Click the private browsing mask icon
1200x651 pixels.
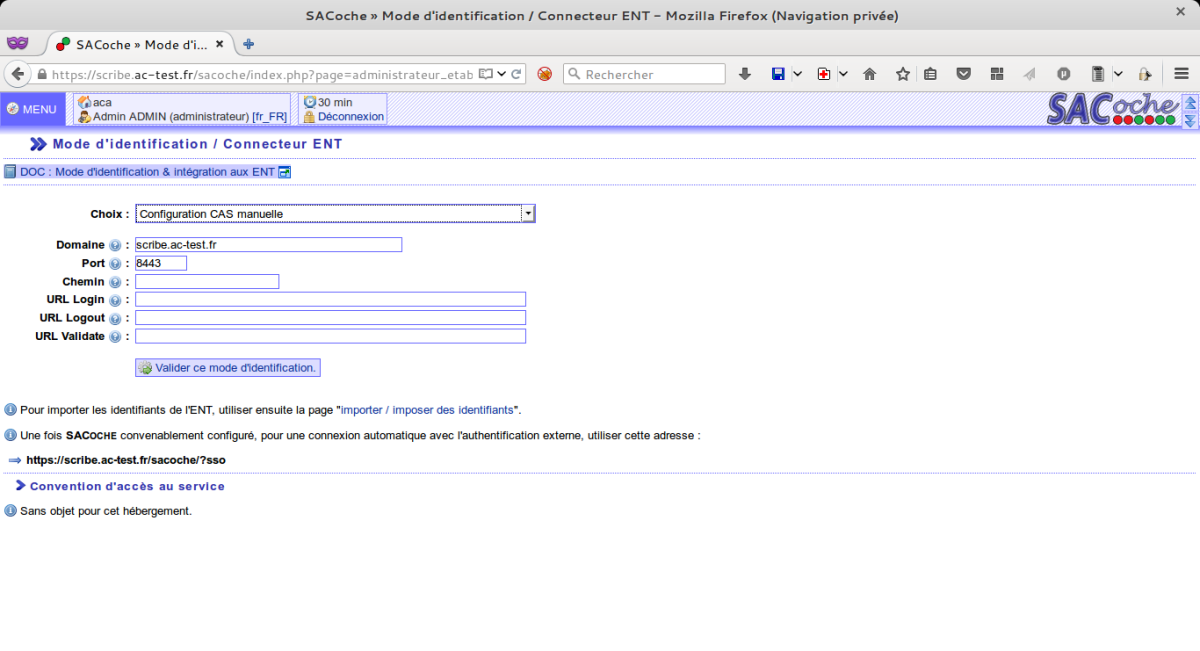coord(18,43)
